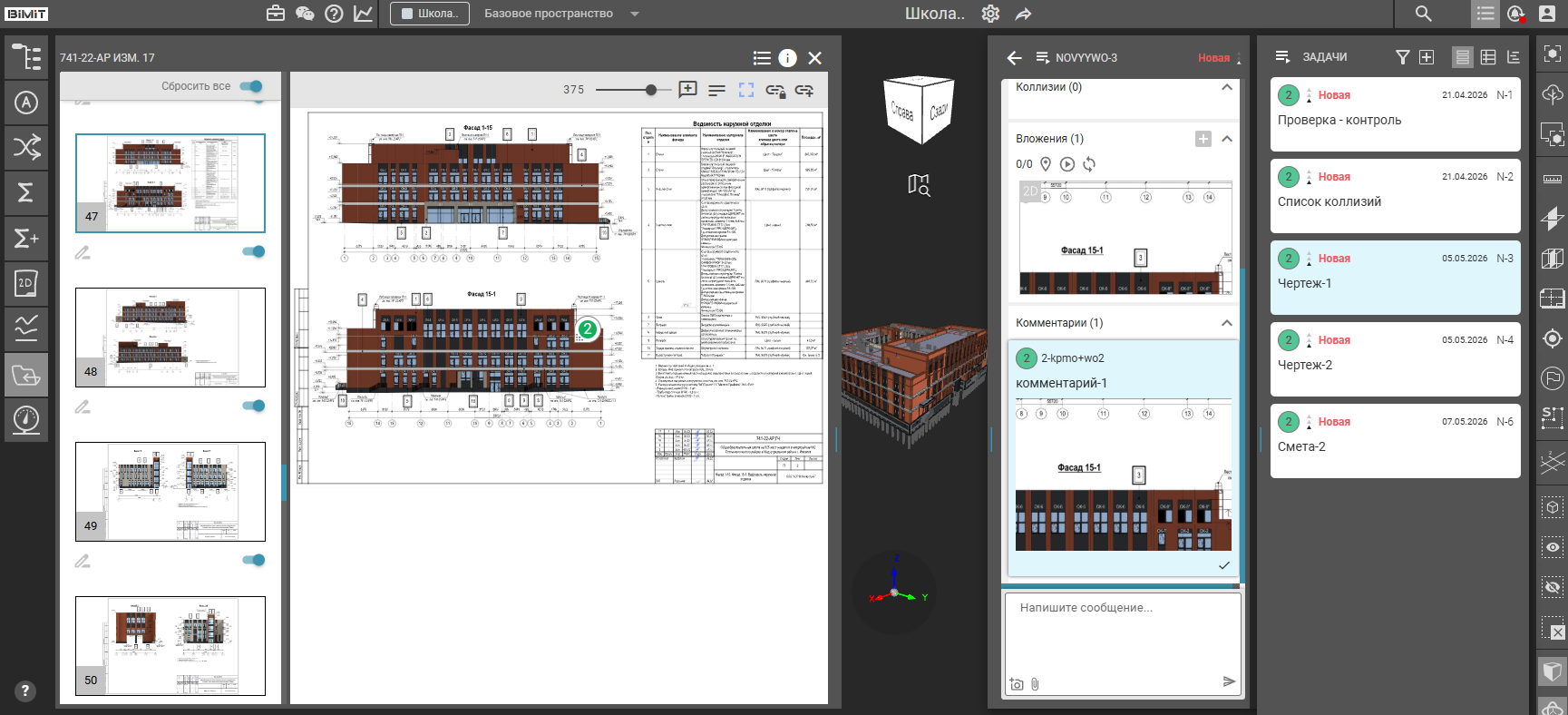Viewport: 1568px width, 715px height.
Task: Toggle the switch below sheet 48 thumbnail
Action: click(x=254, y=406)
